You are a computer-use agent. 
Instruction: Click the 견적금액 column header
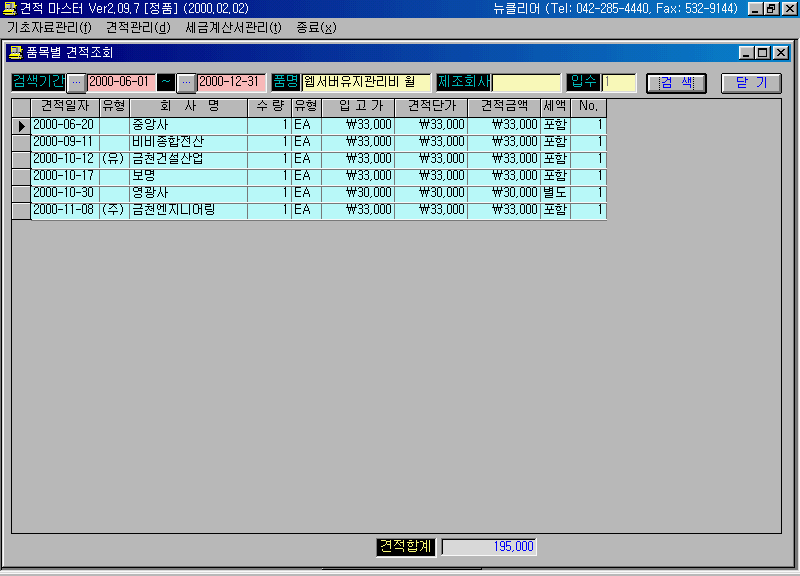[x=504, y=107]
